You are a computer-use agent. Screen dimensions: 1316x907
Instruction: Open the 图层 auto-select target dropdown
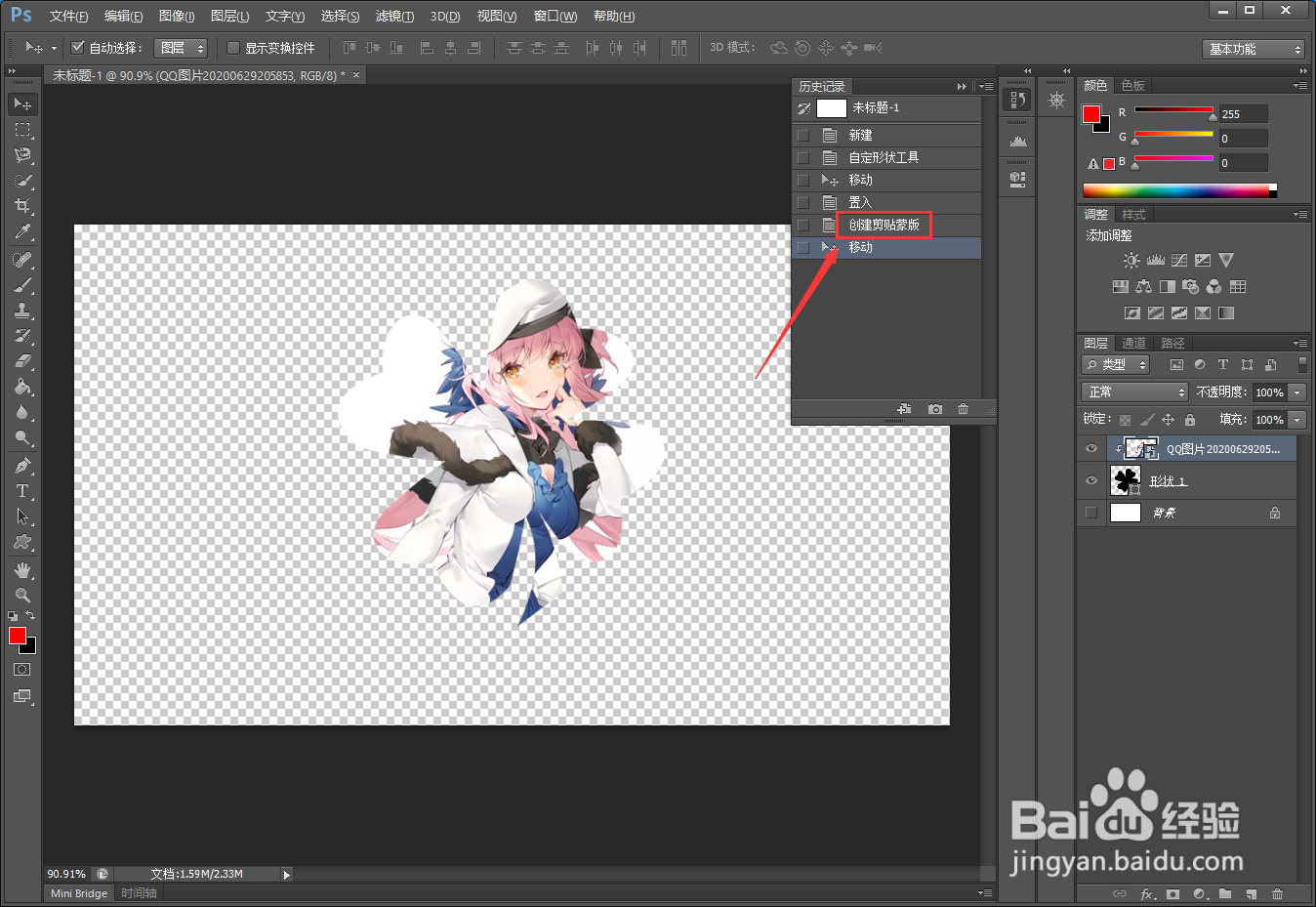pos(181,48)
